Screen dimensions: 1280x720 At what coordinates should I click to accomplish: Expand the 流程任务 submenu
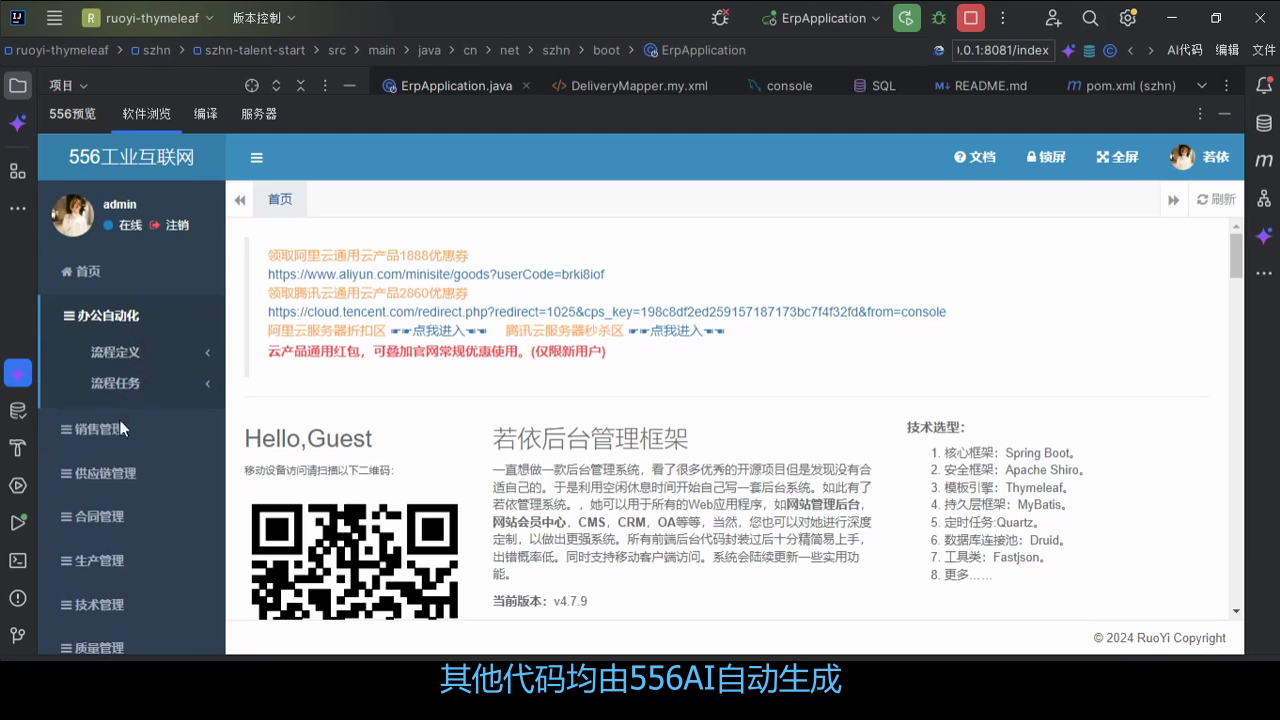click(150, 383)
